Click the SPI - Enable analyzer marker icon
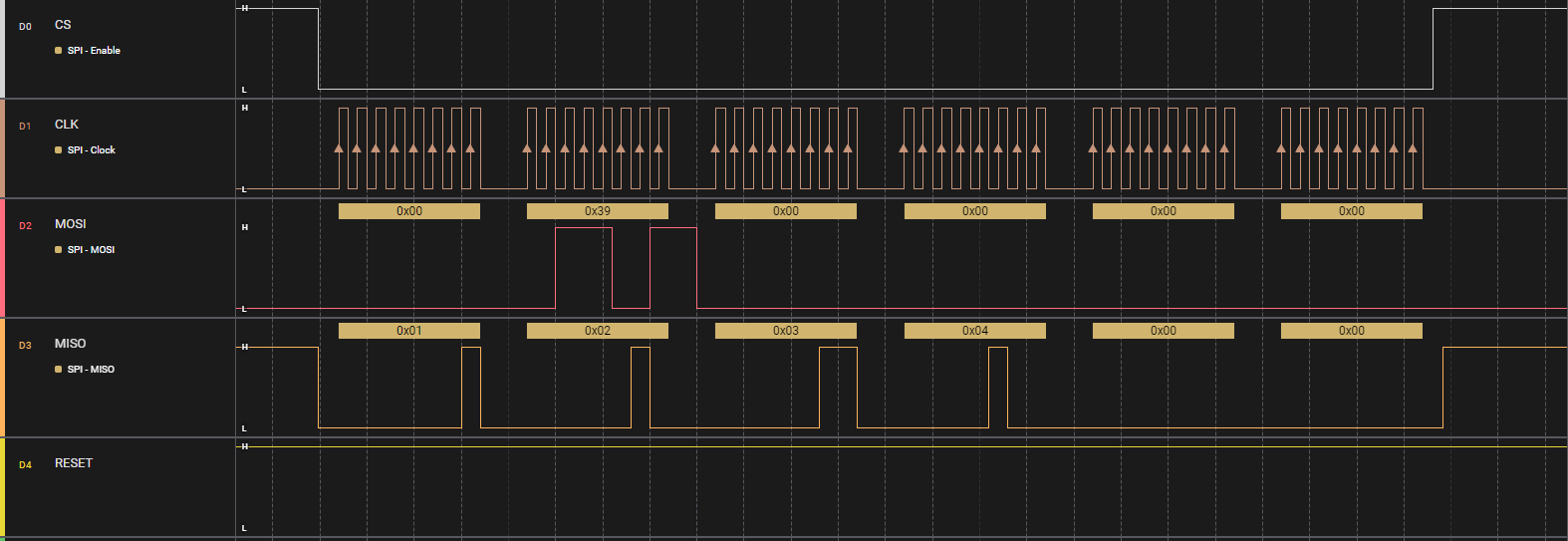1568x541 pixels. [58, 50]
